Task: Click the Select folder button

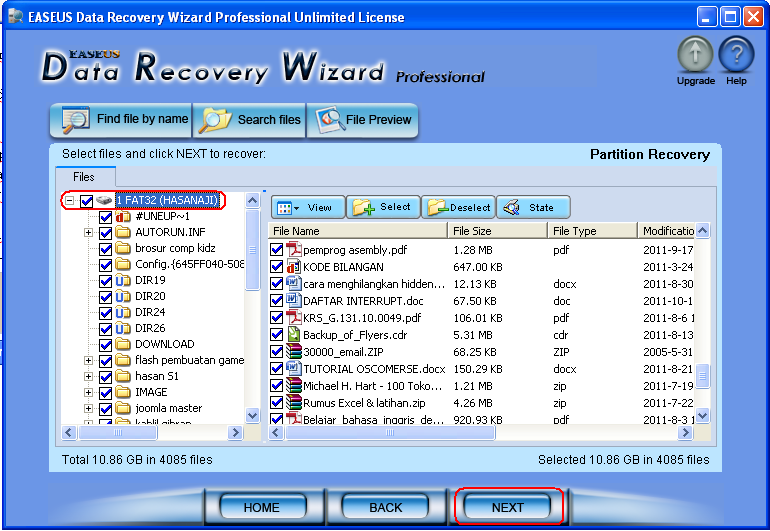Action: (x=383, y=207)
